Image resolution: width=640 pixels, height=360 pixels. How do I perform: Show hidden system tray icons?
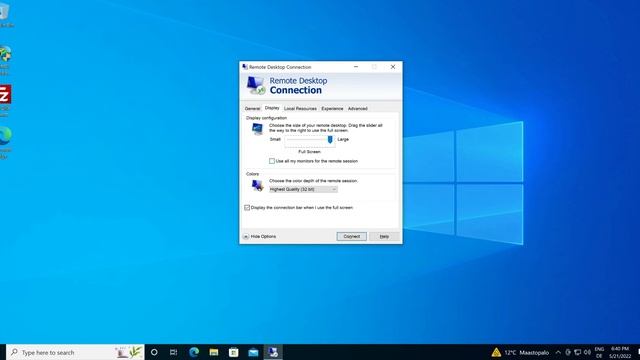click(x=558, y=352)
